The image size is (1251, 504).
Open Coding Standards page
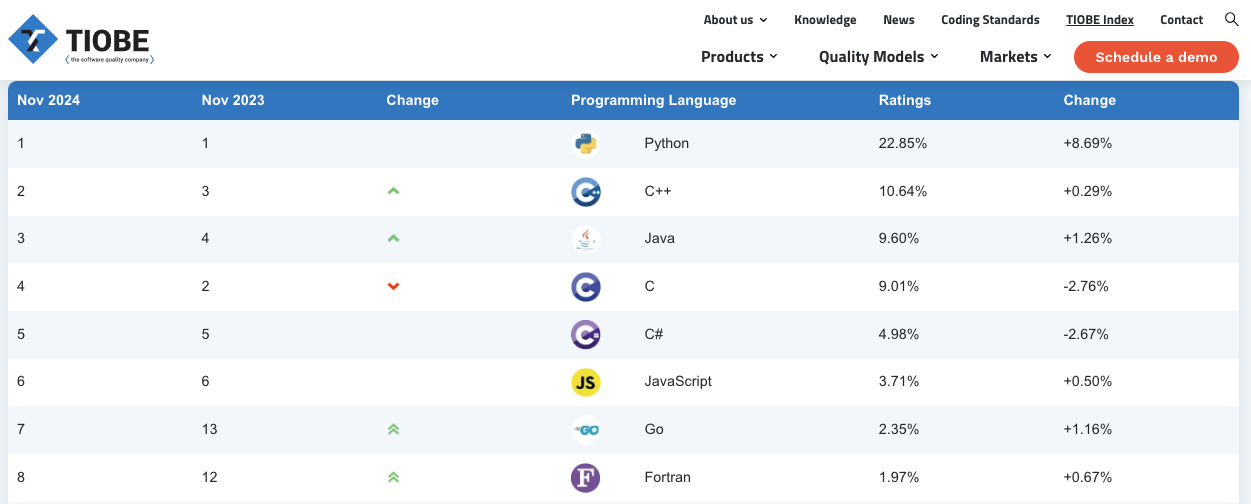click(990, 20)
